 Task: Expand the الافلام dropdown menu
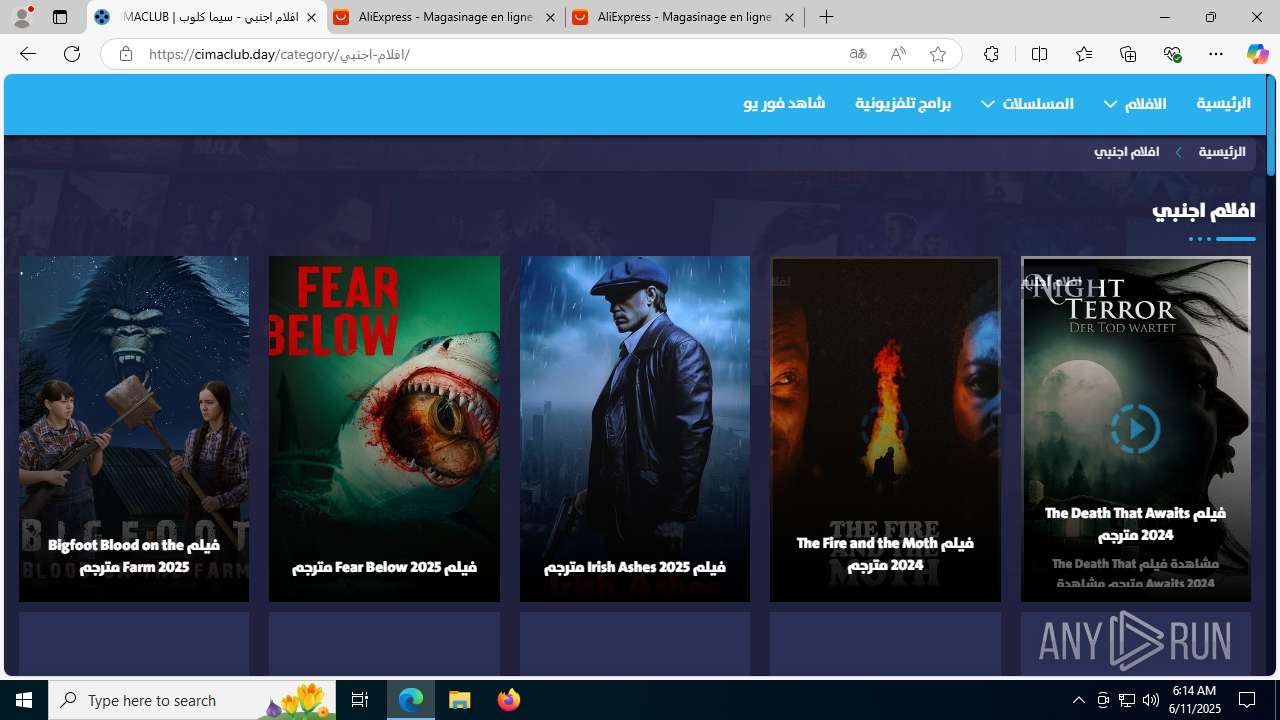pos(1135,104)
